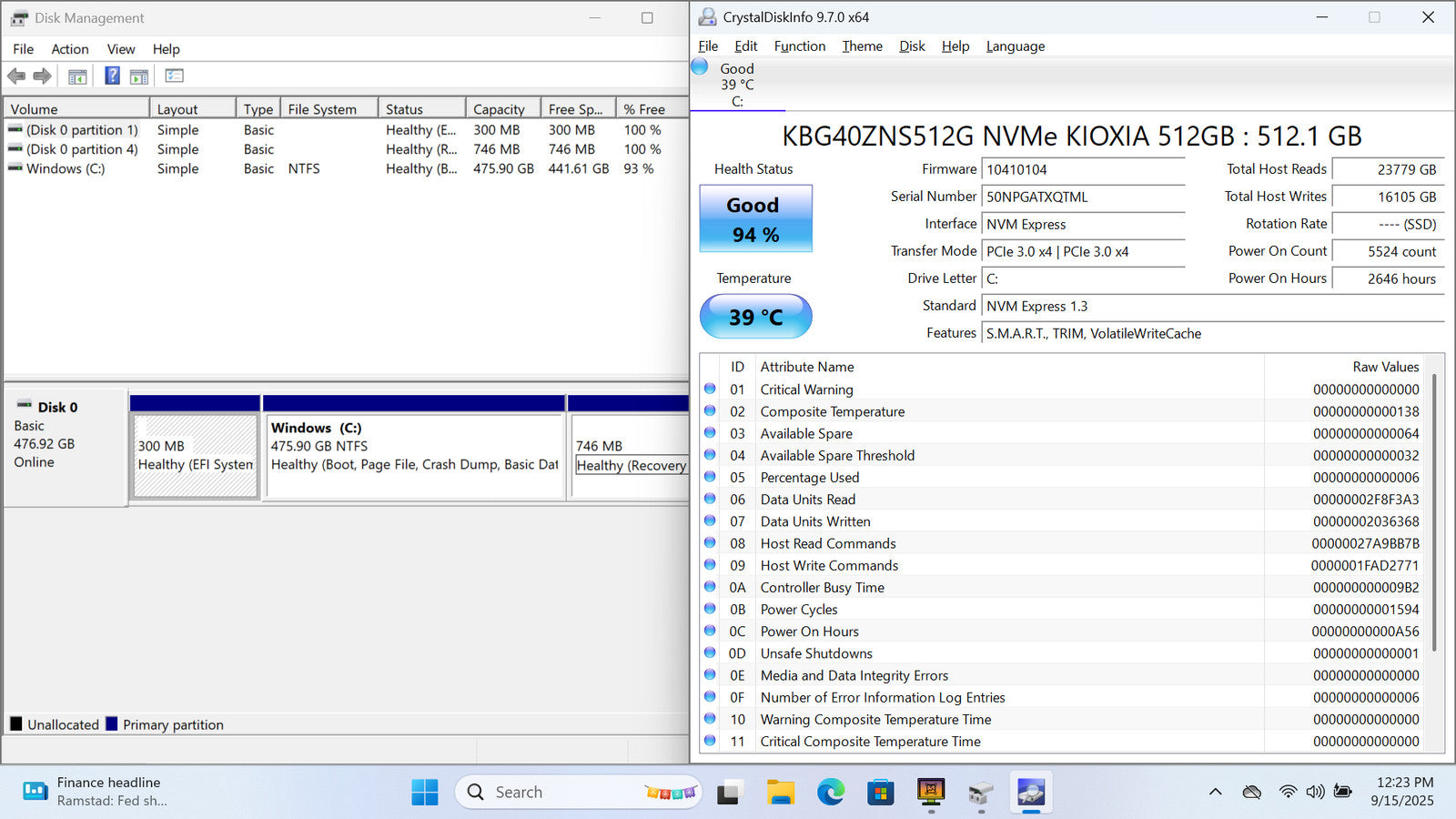This screenshot has height=819, width=1456.
Task: Click the checklist Settings toolbar icon
Action: (174, 76)
